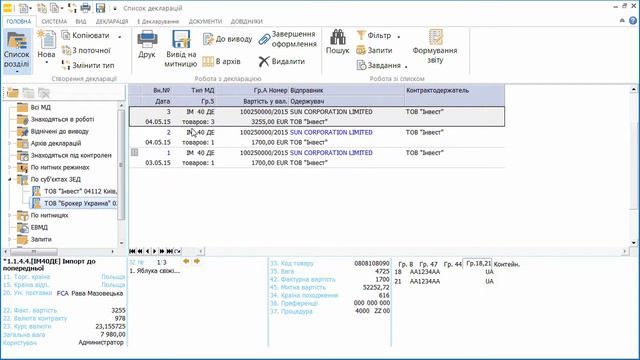The width and height of the screenshot is (640, 360).
Task: Open Пошук search with binoculars icon
Action: (338, 42)
